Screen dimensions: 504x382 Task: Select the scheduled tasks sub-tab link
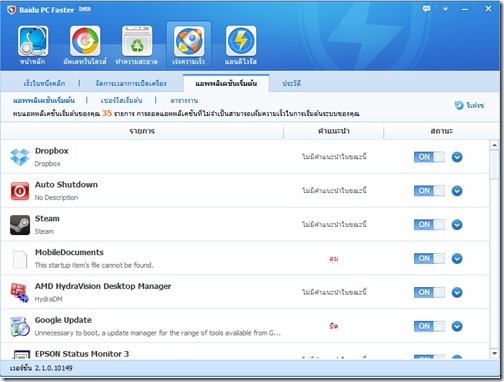coord(184,100)
